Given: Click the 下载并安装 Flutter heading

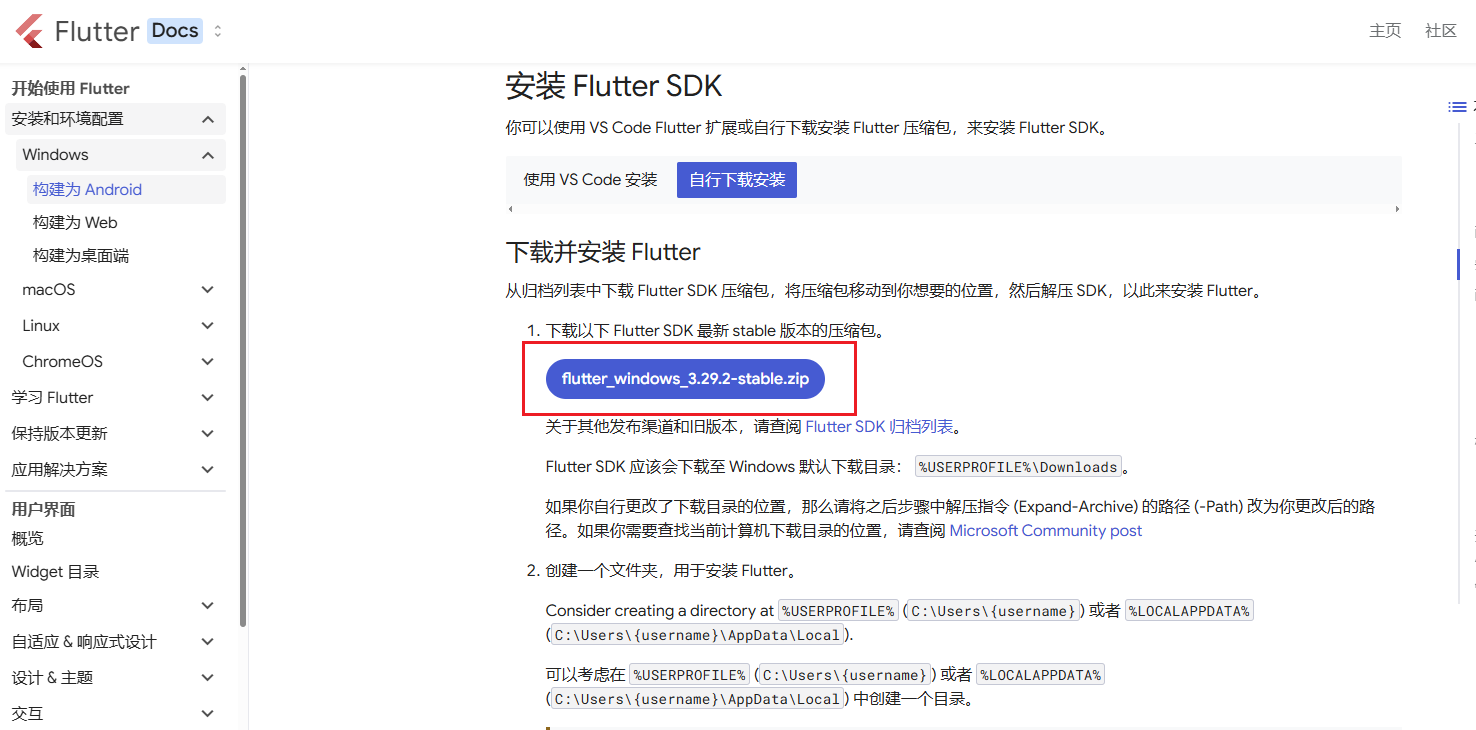Looking at the screenshot, I should pyautogui.click(x=603, y=252).
